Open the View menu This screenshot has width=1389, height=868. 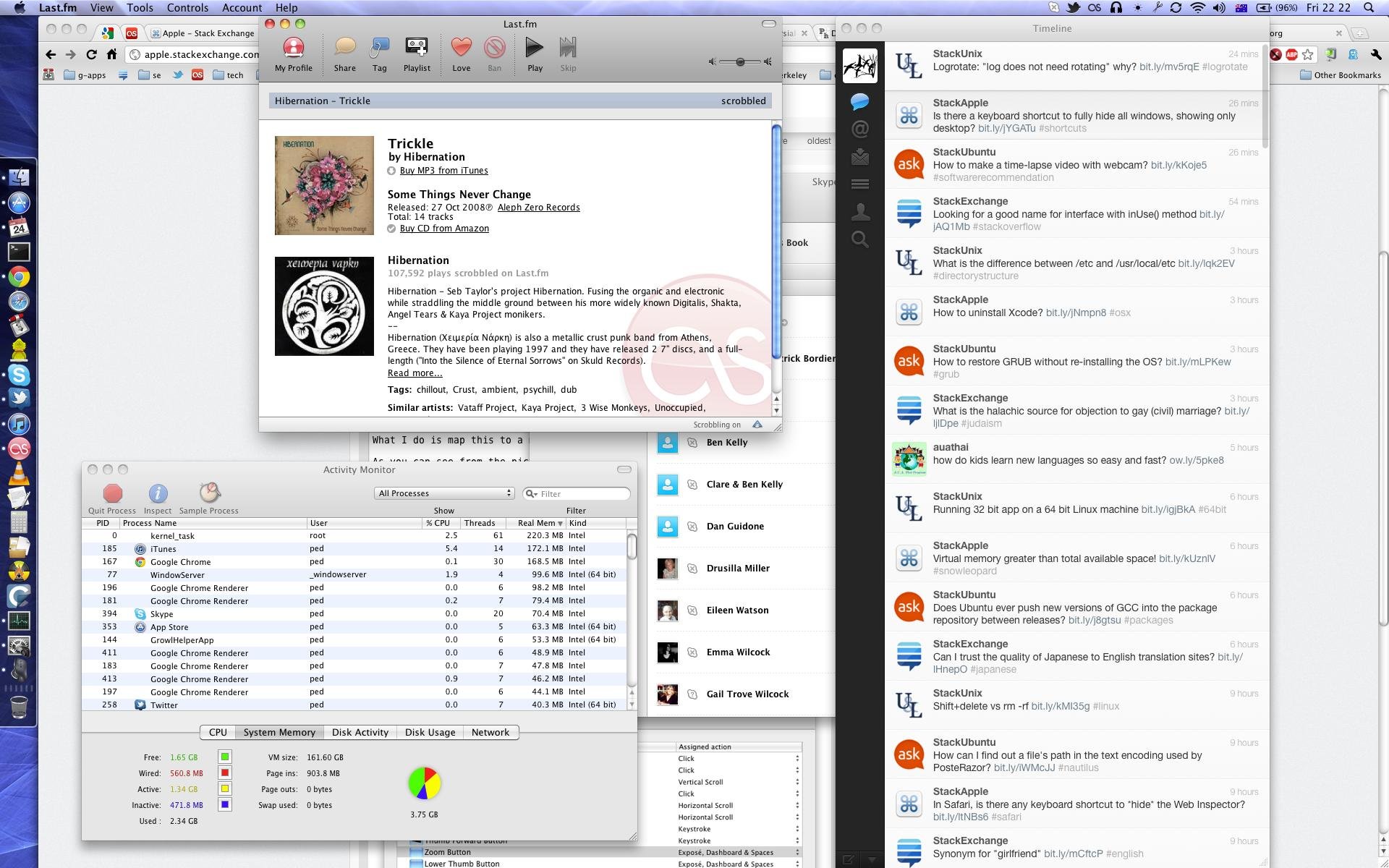pos(101,8)
